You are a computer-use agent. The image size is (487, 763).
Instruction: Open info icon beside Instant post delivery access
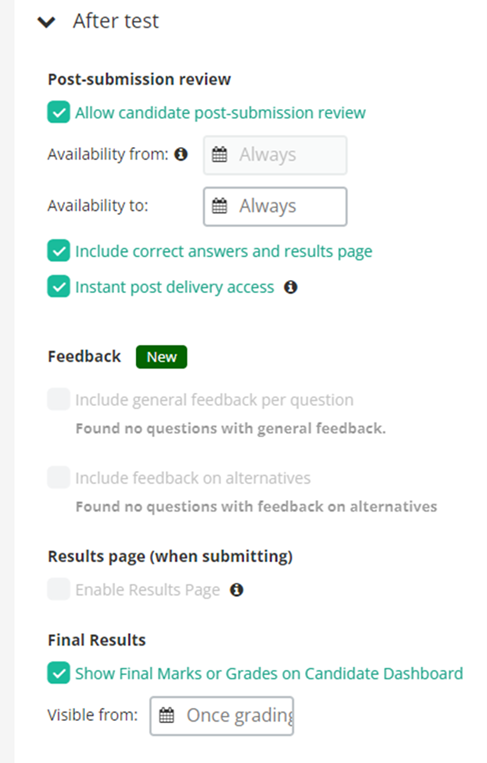pos(290,287)
